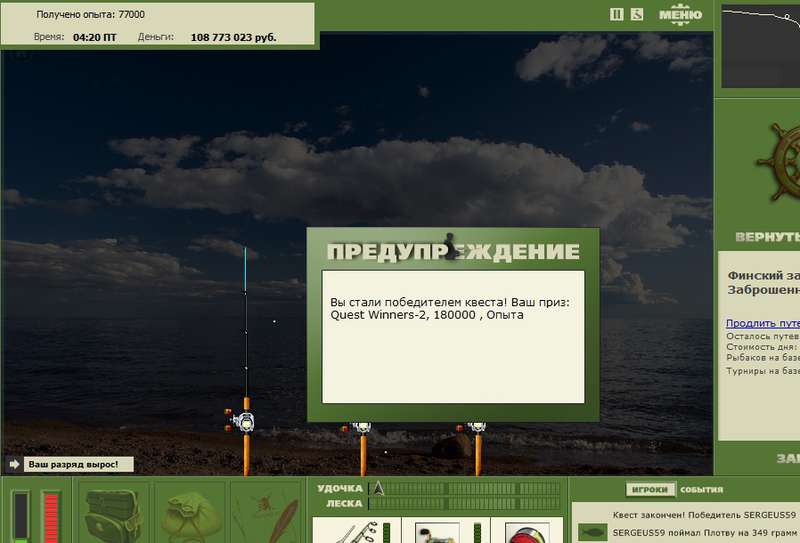The image size is (800, 543).
Task: Click the 'Получено опыта: 77000' text
Action: tap(90, 14)
